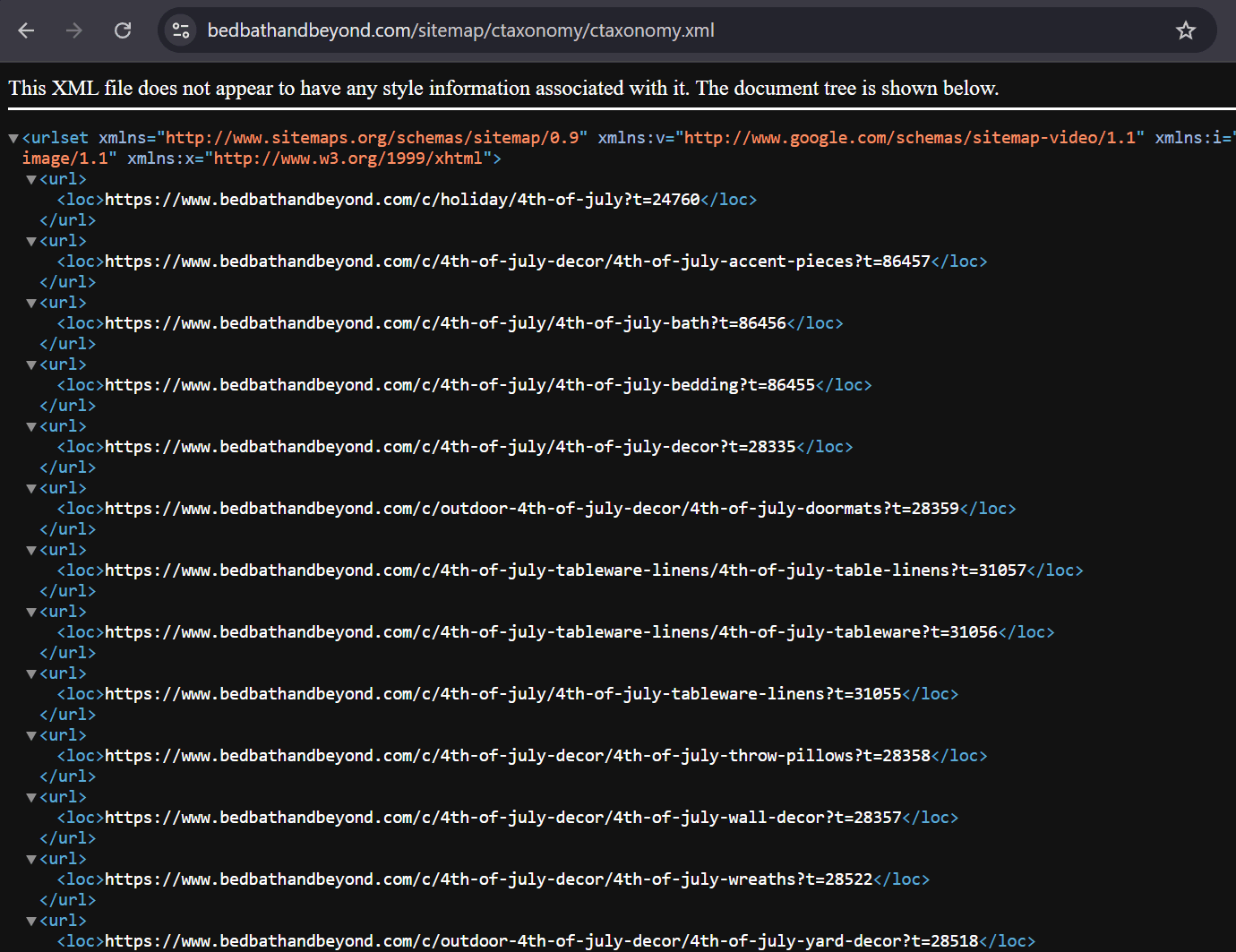Click the loc URL ending t=28358
Image resolution: width=1236 pixels, height=952 pixels.
click(518, 756)
